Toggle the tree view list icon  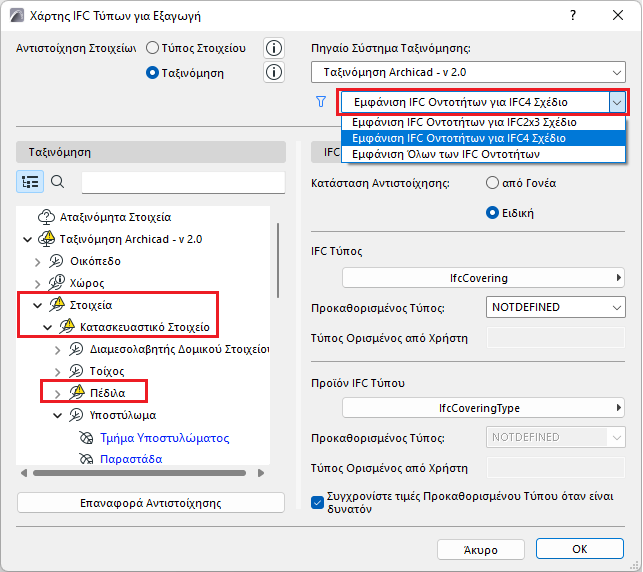tap(30, 182)
